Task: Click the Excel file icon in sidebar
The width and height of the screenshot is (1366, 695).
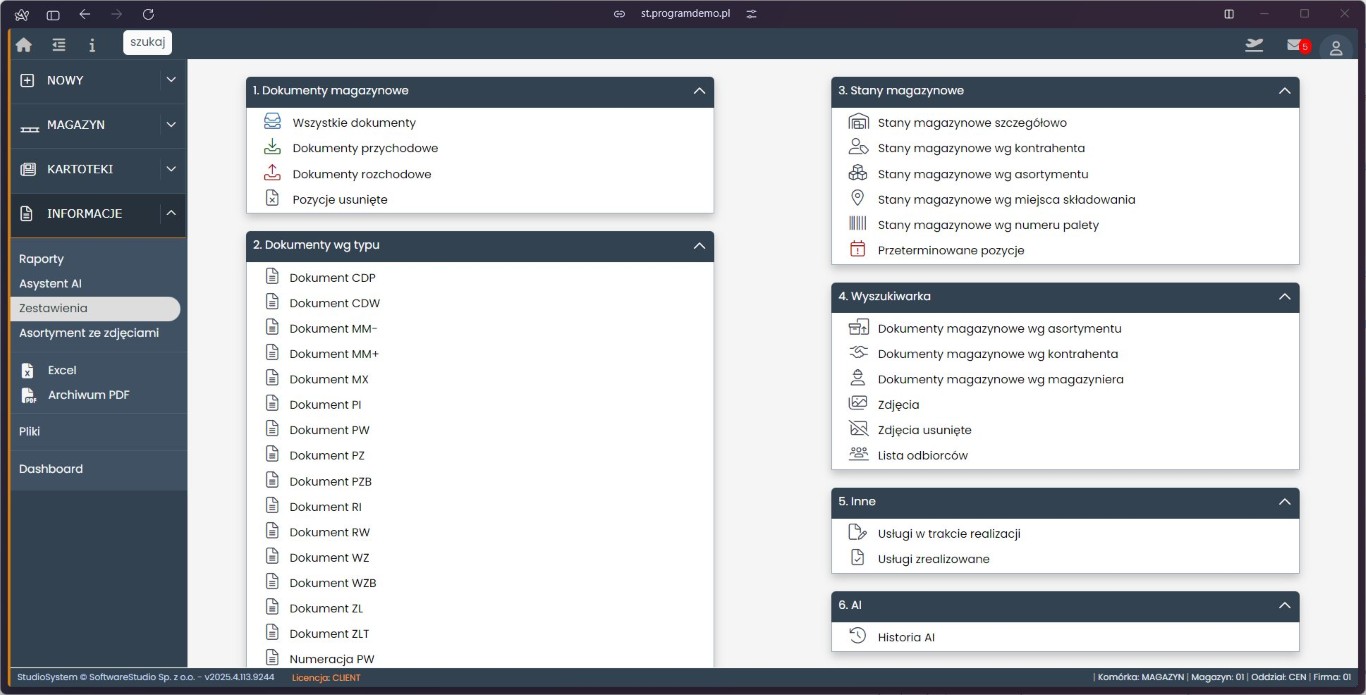Action: click(x=28, y=370)
